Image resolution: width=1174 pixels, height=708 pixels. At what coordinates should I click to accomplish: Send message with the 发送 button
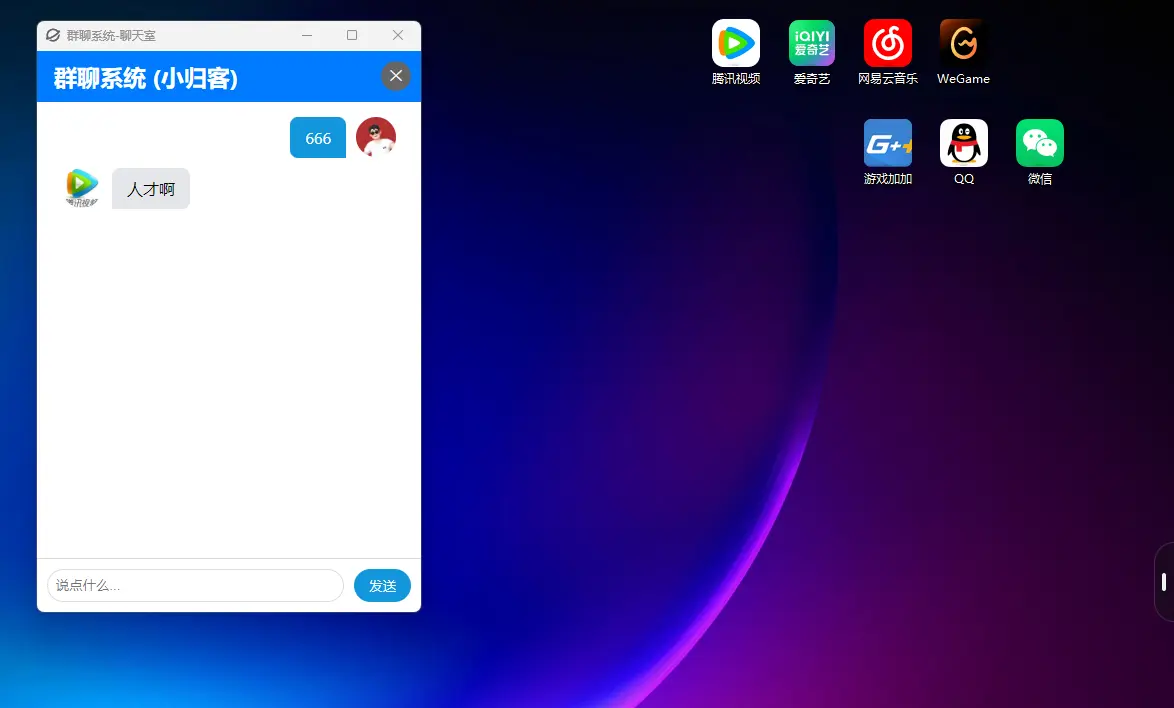pos(382,585)
